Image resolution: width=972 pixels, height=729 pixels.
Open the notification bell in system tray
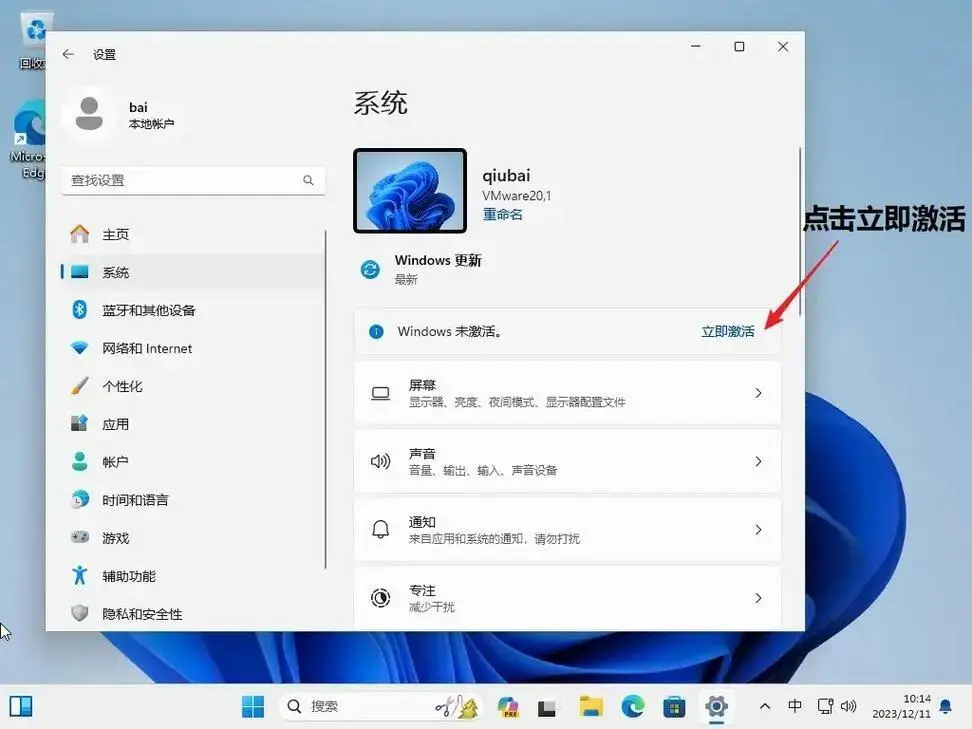click(943, 707)
